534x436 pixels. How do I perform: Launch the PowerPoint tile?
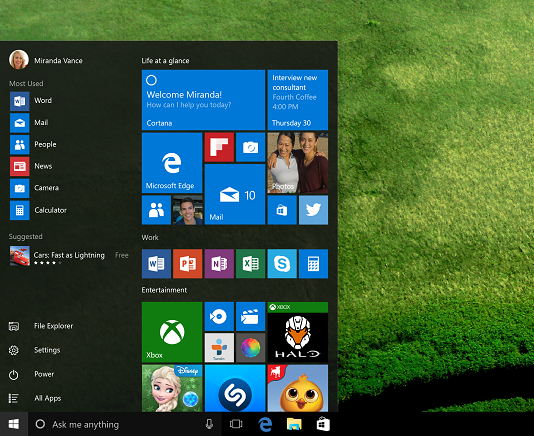(x=188, y=264)
